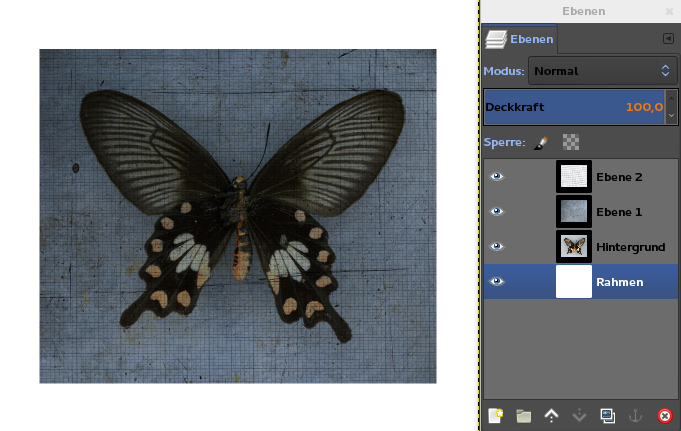Click the 100,0 Deckkraft value
This screenshot has width=681, height=431.
pos(644,107)
